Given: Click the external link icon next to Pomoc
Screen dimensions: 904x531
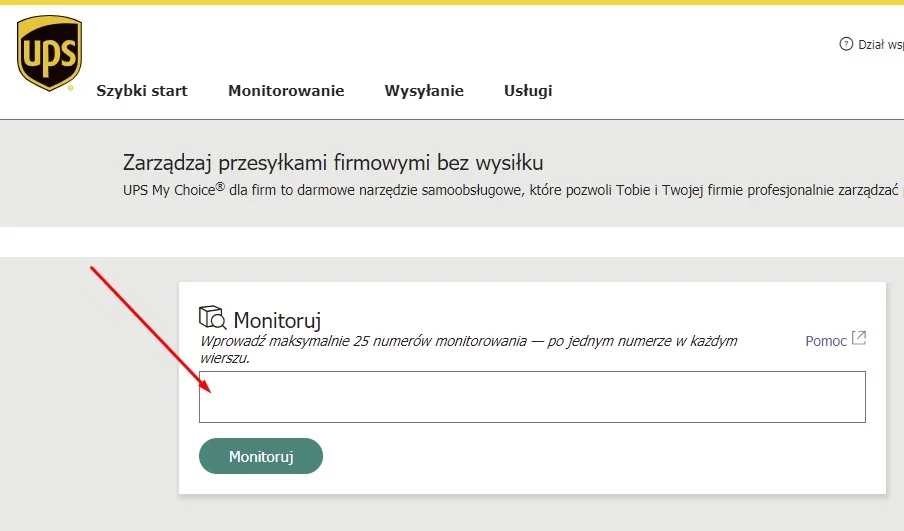Looking at the screenshot, I should 859,338.
